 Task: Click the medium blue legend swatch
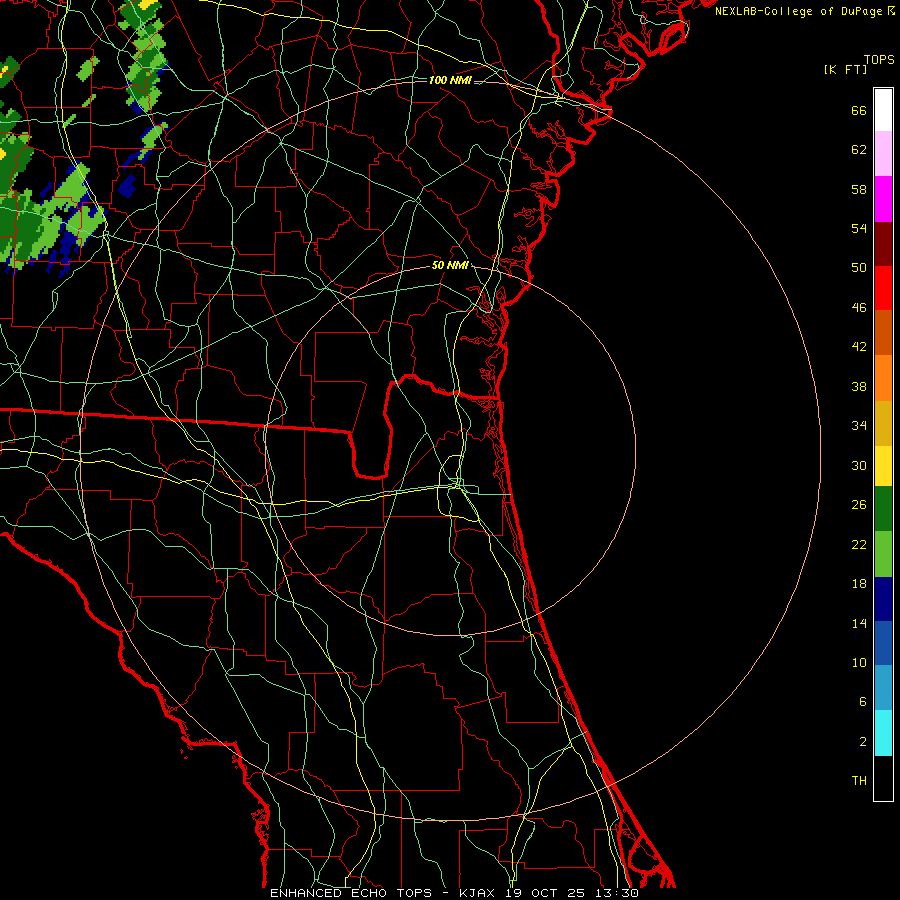[883, 643]
